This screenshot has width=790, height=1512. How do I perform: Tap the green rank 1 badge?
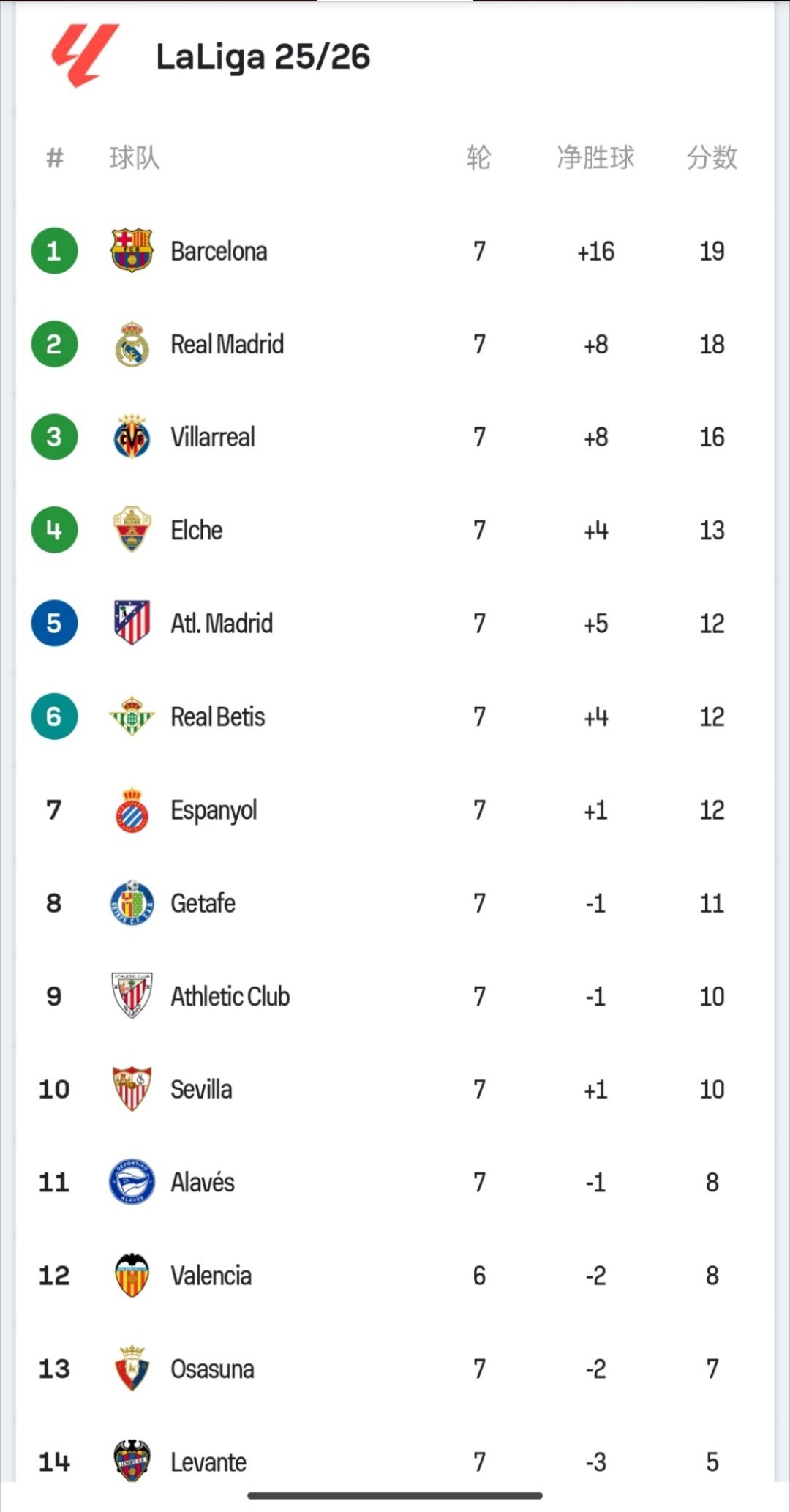coord(54,250)
